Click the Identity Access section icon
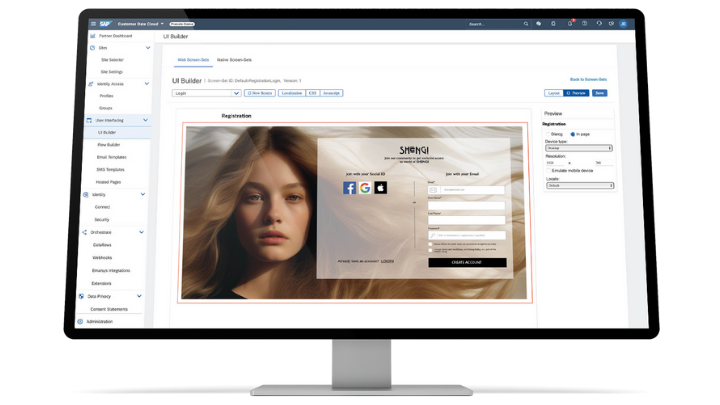This screenshot has width=720, height=405. coord(90,84)
